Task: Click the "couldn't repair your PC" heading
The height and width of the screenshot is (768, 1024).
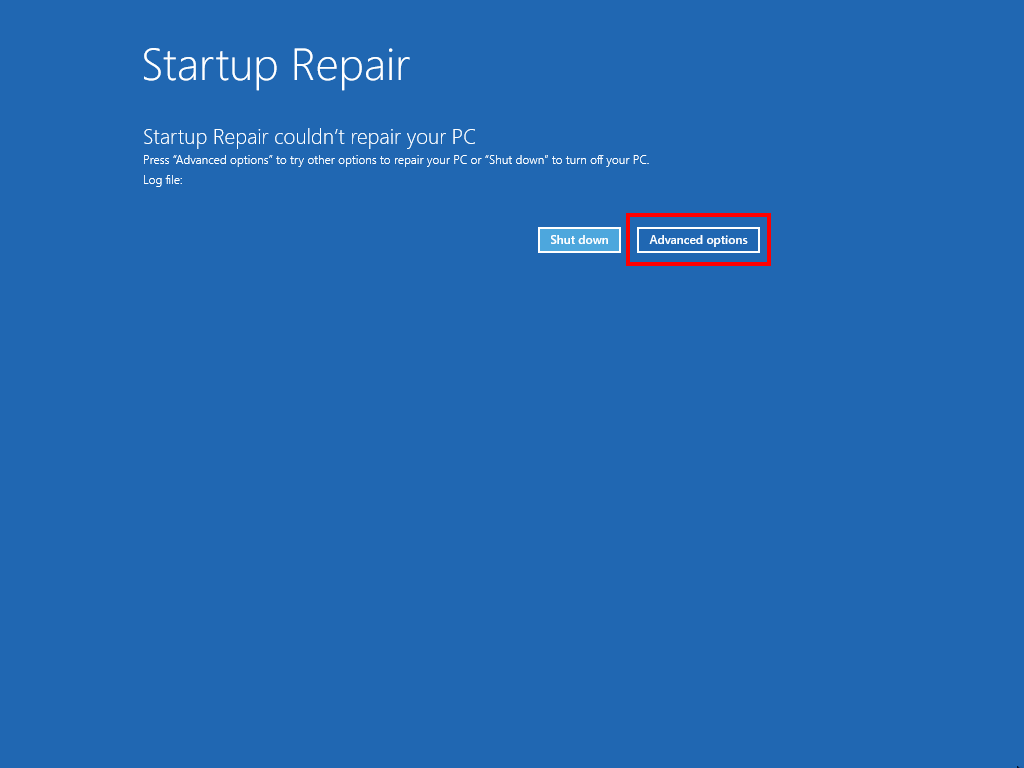Action: (310, 137)
